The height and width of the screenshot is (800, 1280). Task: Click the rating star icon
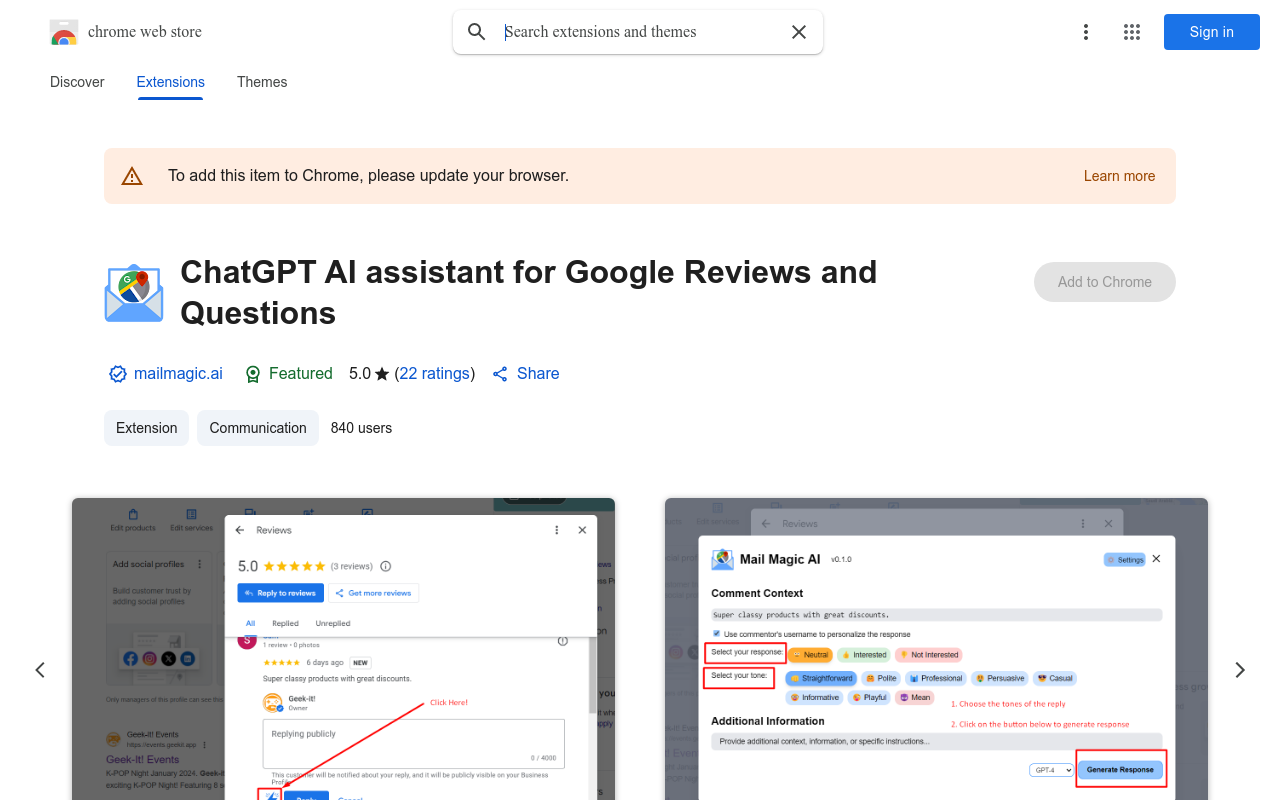[382, 374]
